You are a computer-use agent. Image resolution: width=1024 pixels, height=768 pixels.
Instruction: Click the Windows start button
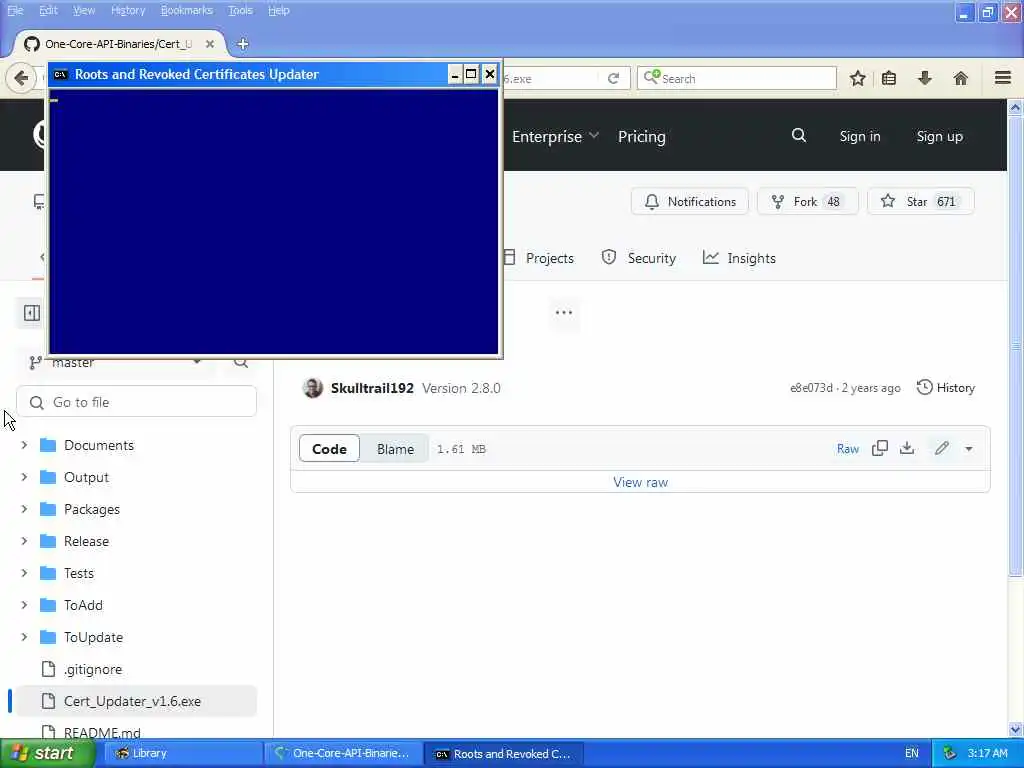[x=47, y=753]
